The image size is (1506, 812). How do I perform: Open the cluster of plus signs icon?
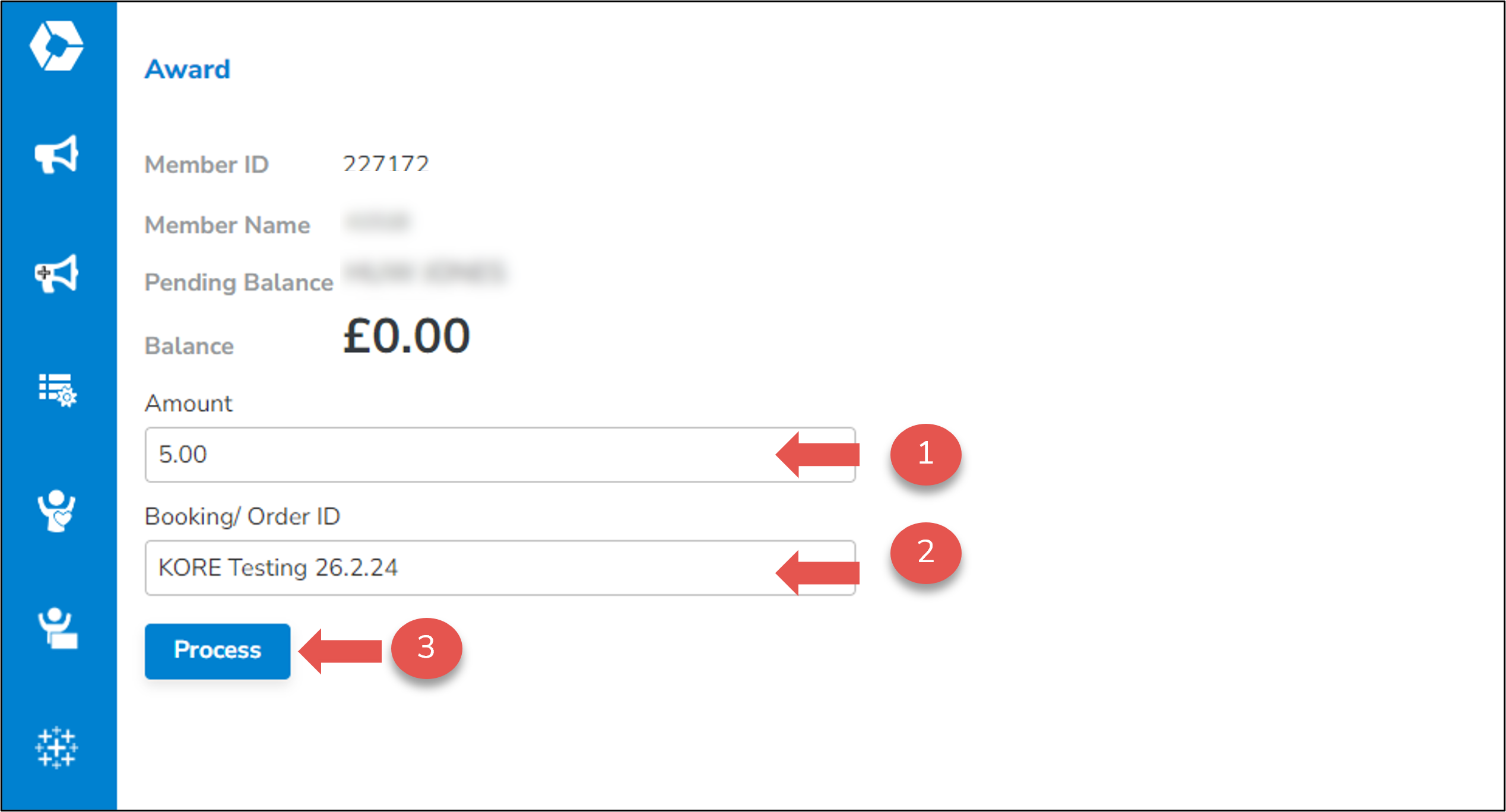56,747
